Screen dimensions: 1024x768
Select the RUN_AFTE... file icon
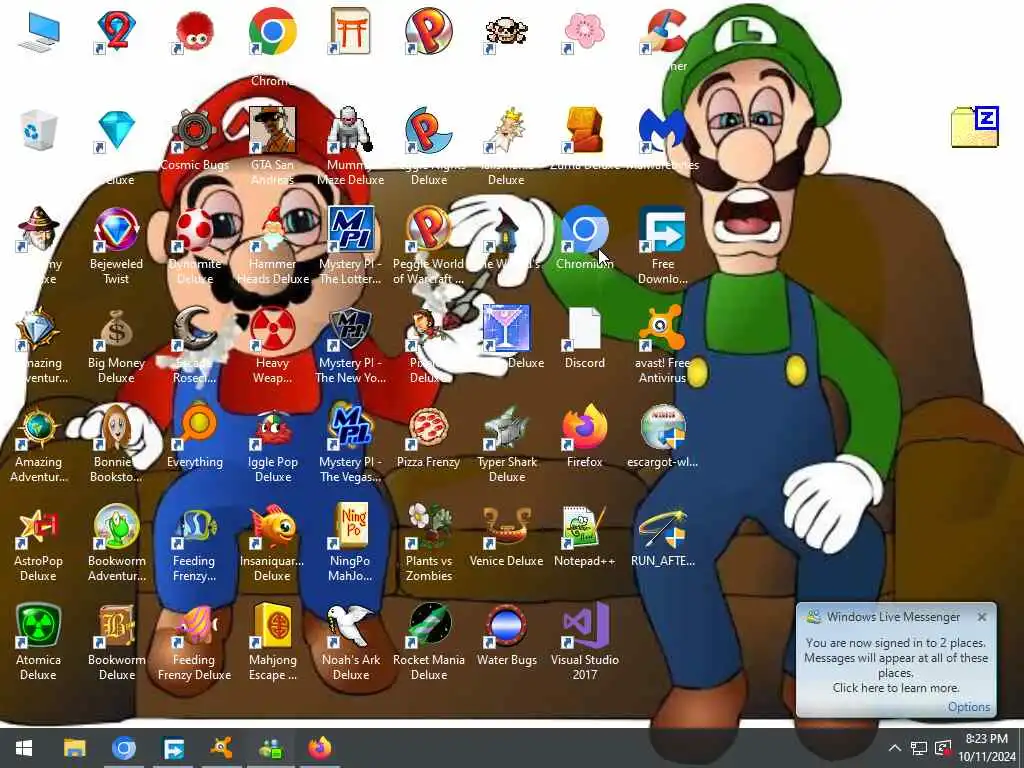tap(662, 526)
